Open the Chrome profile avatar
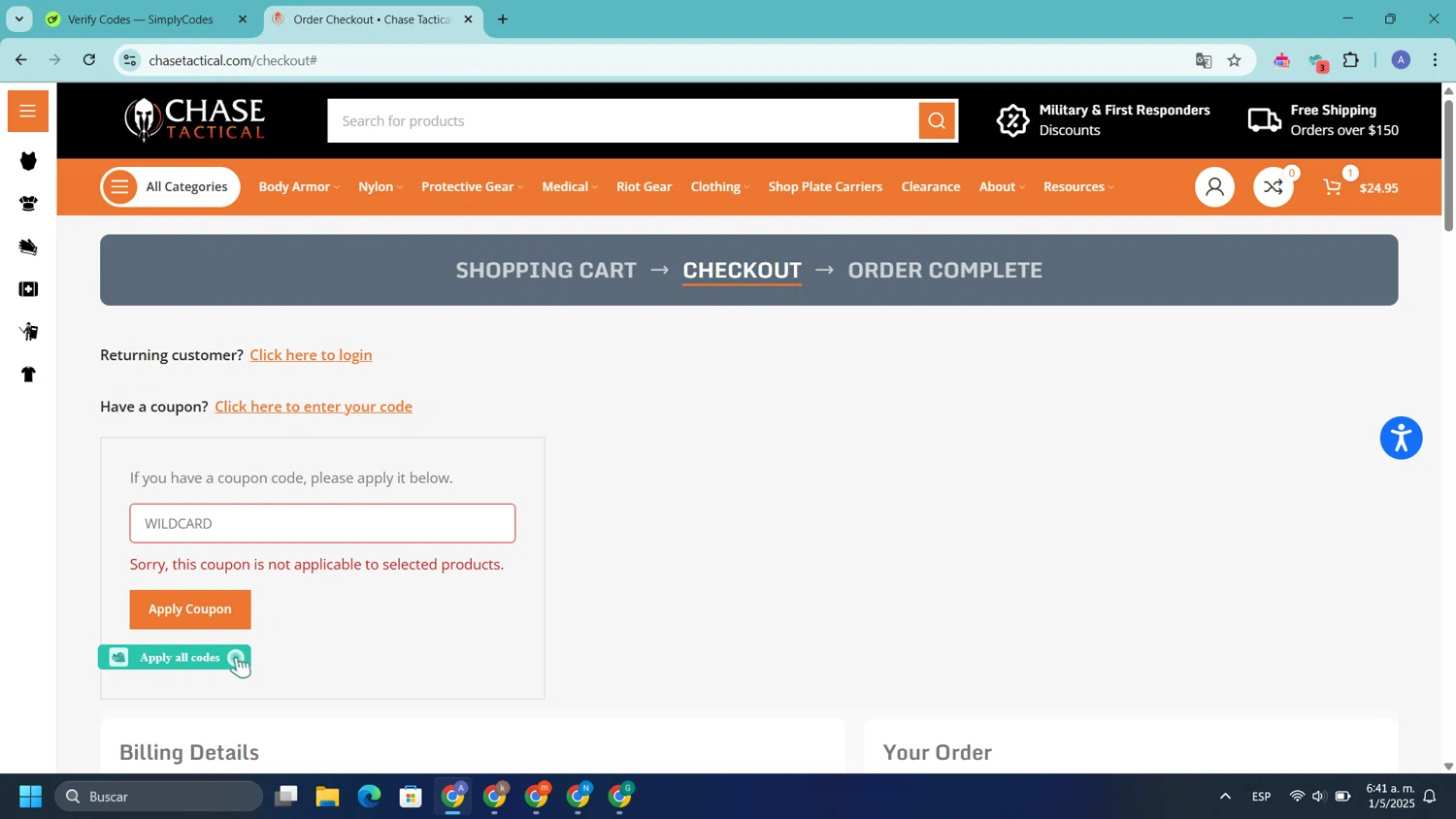 tap(1401, 60)
